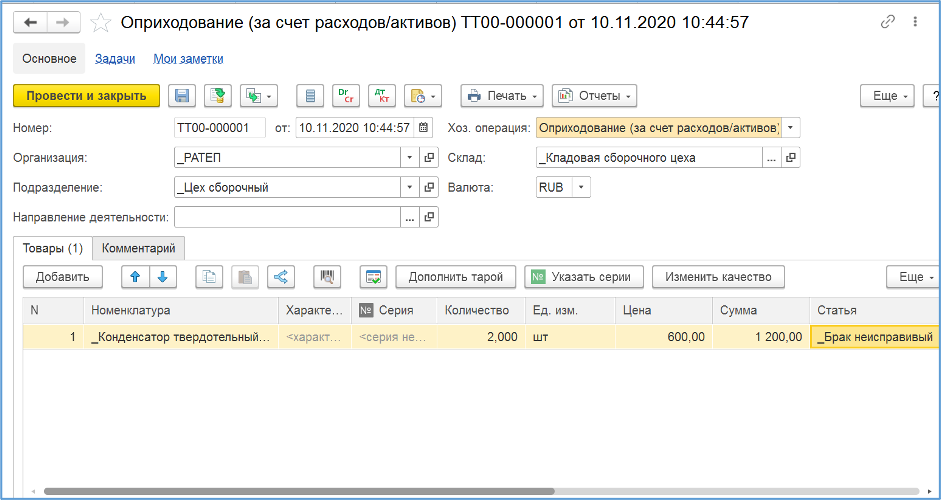This screenshot has height=502, width=941.
Task: Select the _Брак неисправивый cell
Action: click(875, 337)
